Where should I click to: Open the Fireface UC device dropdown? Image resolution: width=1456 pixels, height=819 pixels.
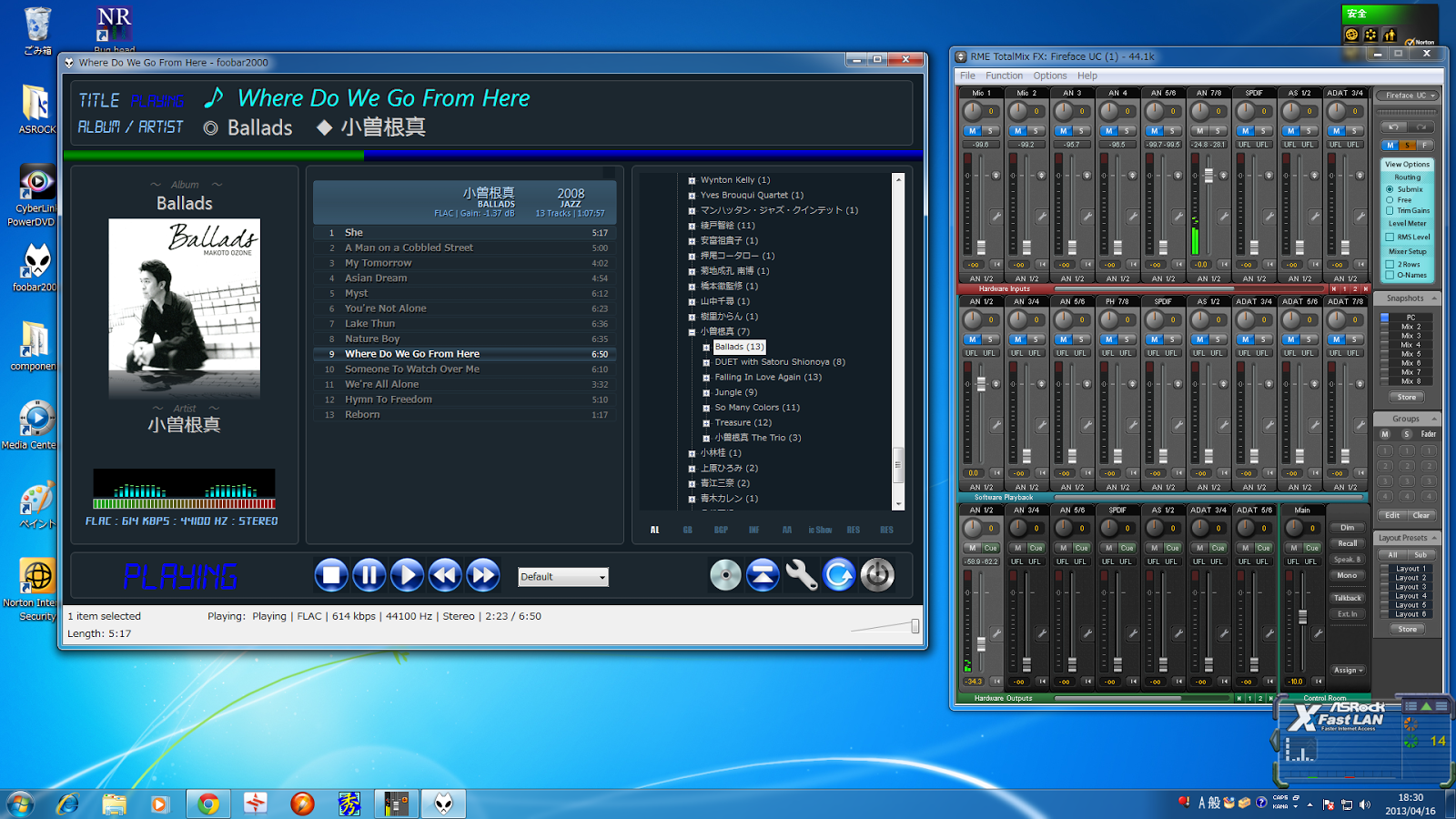[x=1406, y=96]
